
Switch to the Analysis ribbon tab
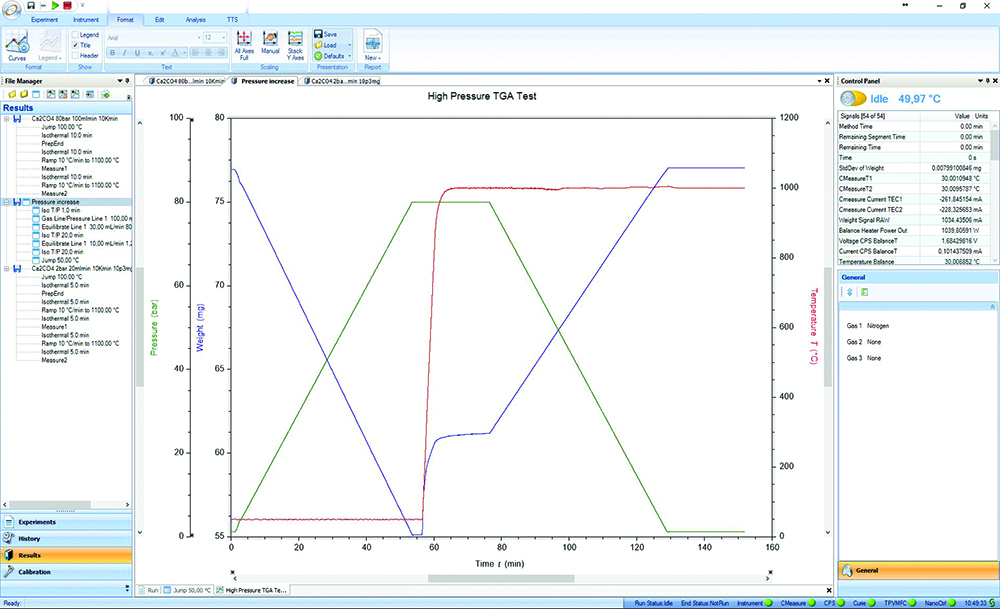click(196, 19)
